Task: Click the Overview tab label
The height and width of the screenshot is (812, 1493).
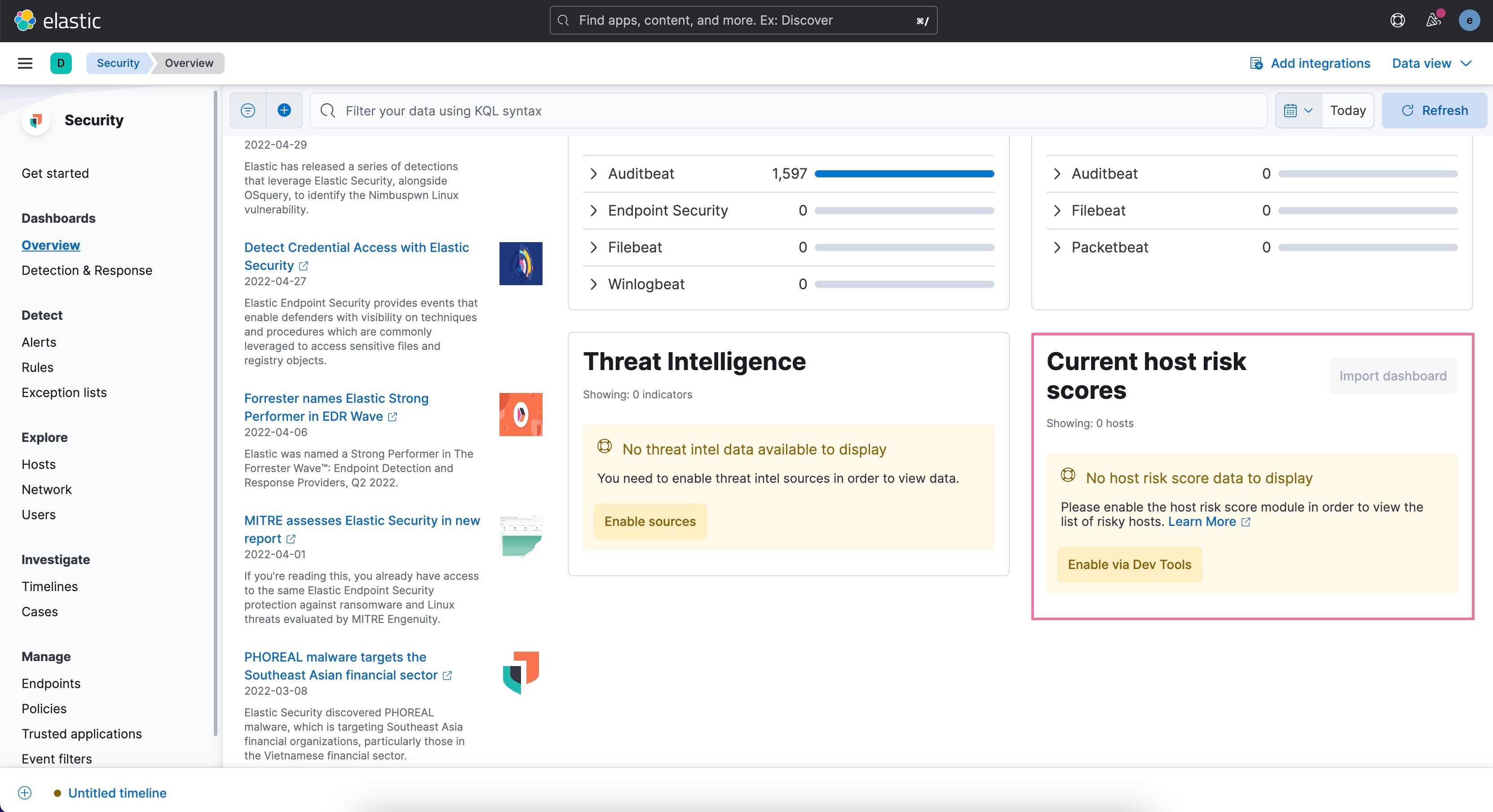Action: coord(189,63)
